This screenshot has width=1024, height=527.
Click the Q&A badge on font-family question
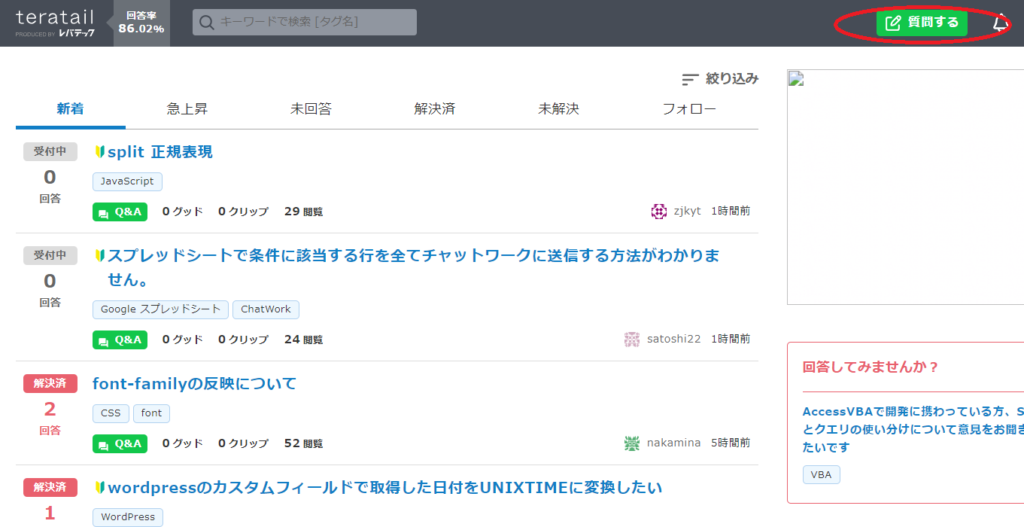click(x=119, y=443)
